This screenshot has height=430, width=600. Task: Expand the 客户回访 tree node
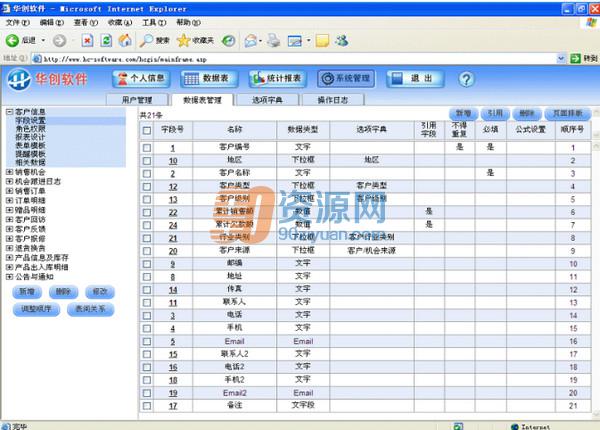pyautogui.click(x=10, y=220)
